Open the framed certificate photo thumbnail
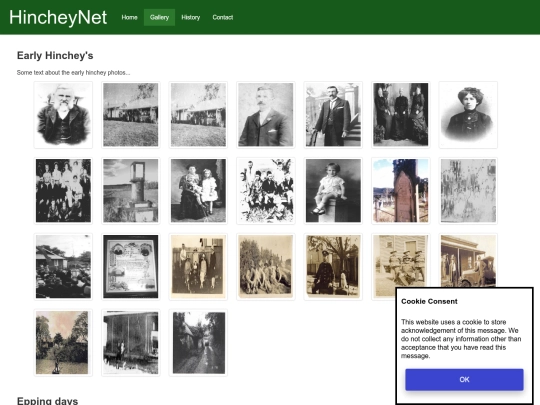Screen dimensions: 540x405 pyautogui.click(x=131, y=267)
